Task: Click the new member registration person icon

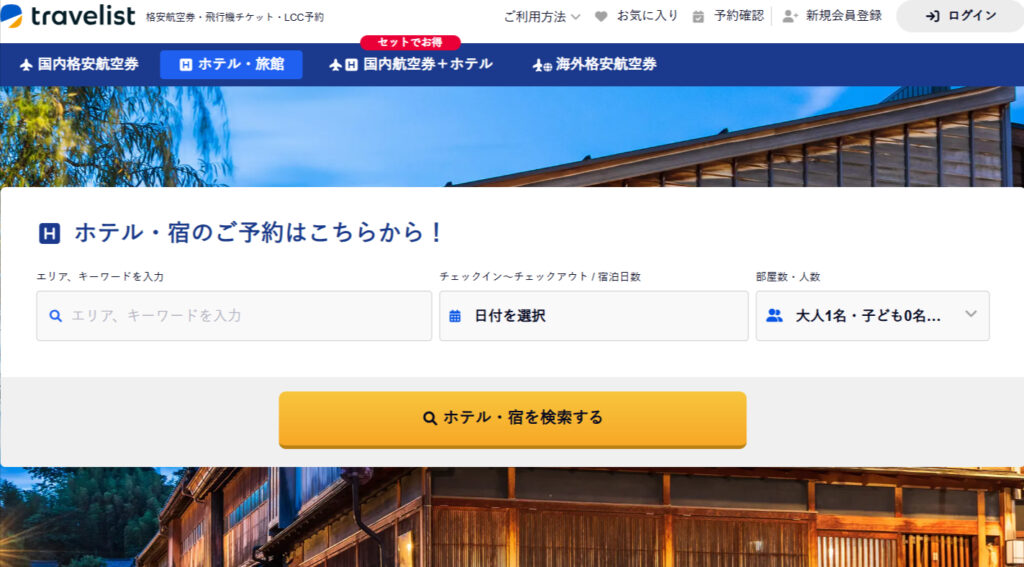Action: coord(790,16)
